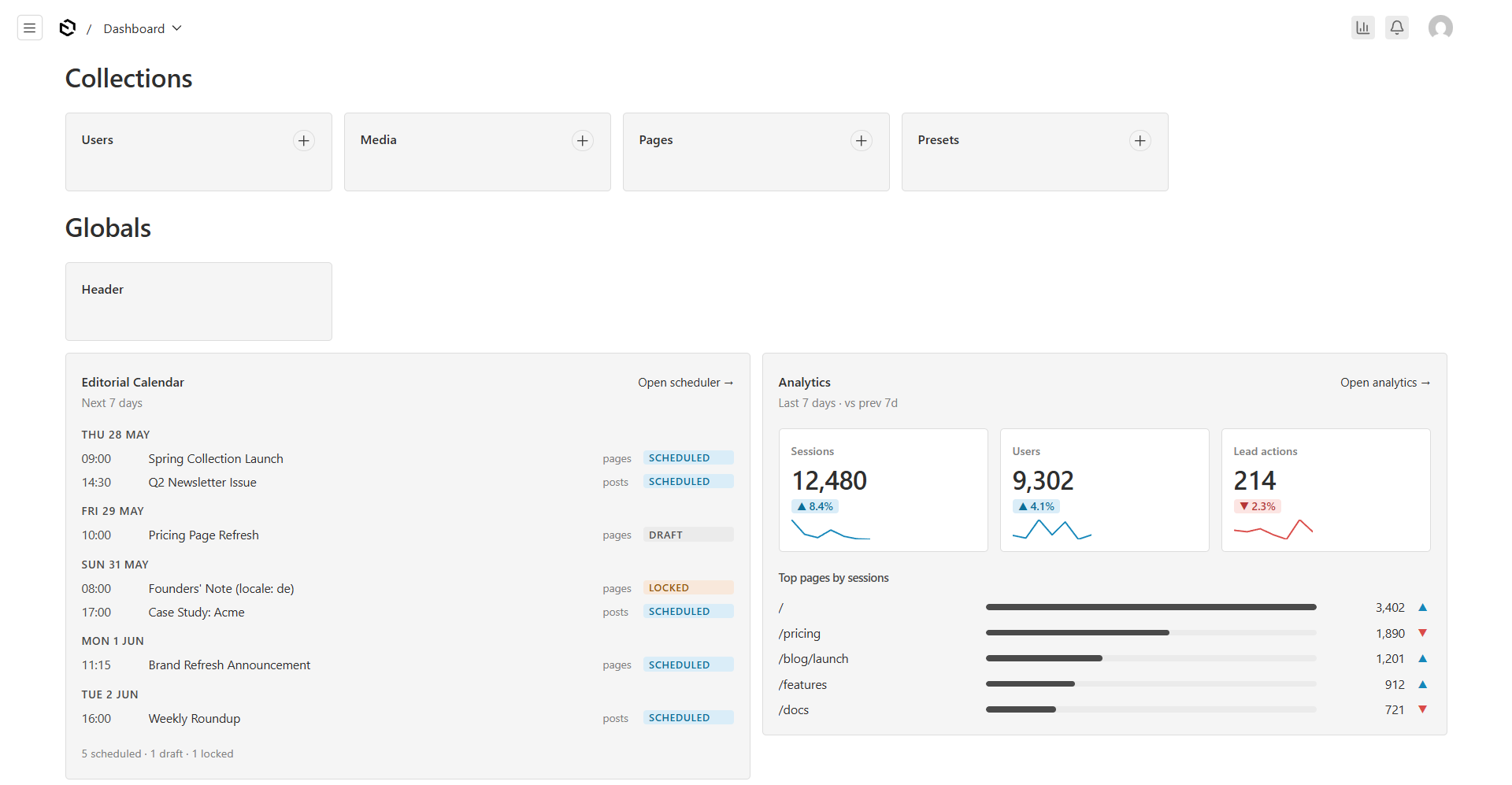Open the Pages collection card
Screen dimensions: 1512x785
756,152
